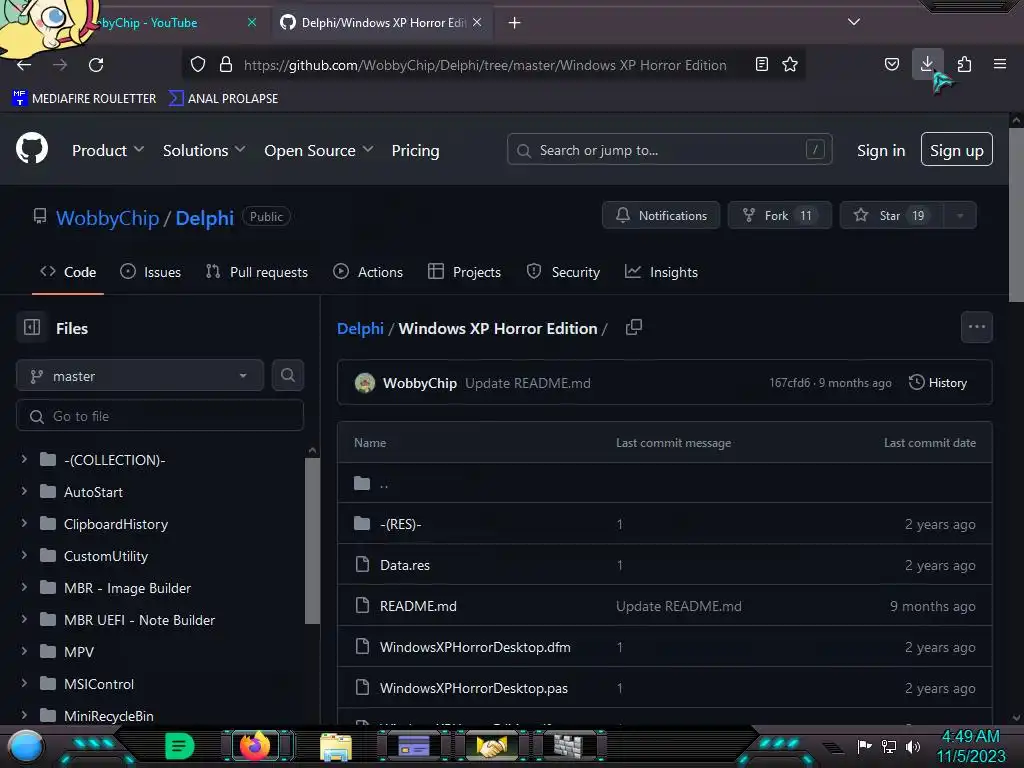The image size is (1024, 768).
Task: Switch to the Insights tab
Action: 661,272
